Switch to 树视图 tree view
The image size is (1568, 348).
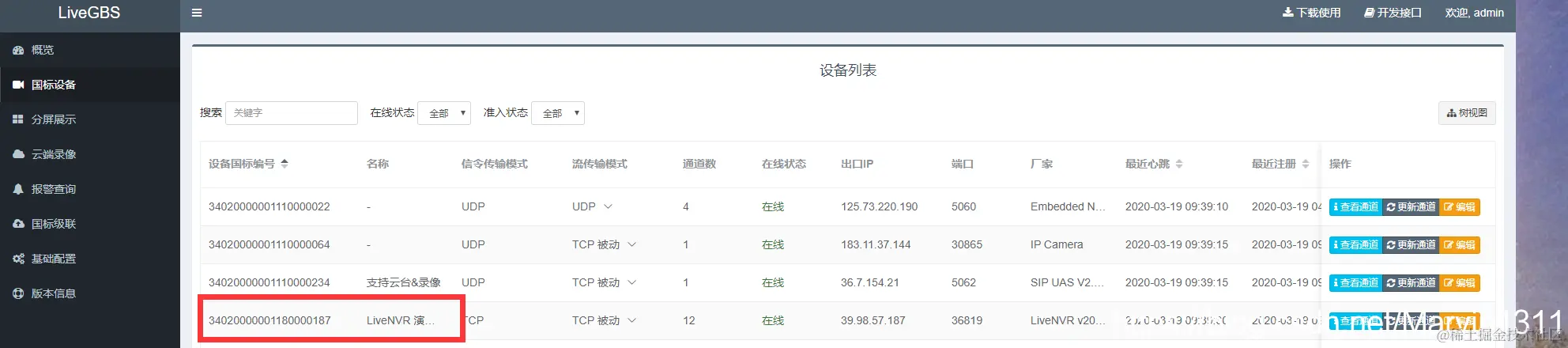[x=1467, y=113]
